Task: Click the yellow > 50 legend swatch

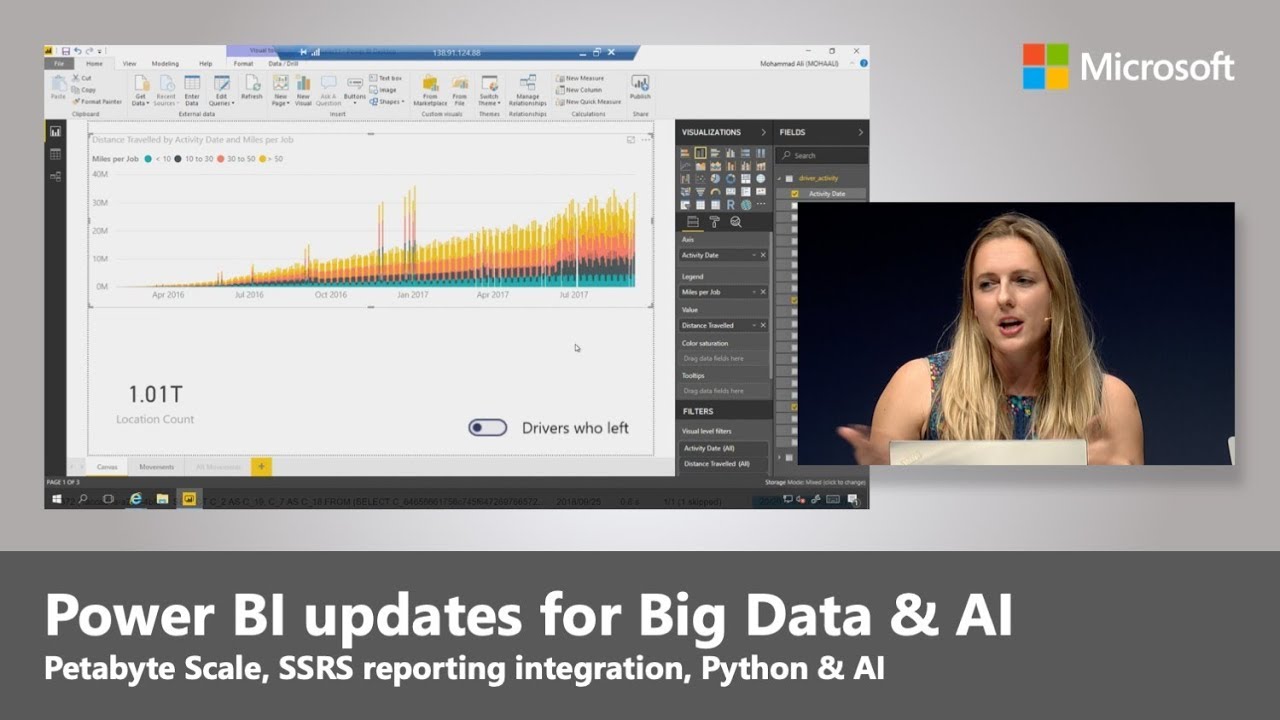Action: click(x=263, y=159)
